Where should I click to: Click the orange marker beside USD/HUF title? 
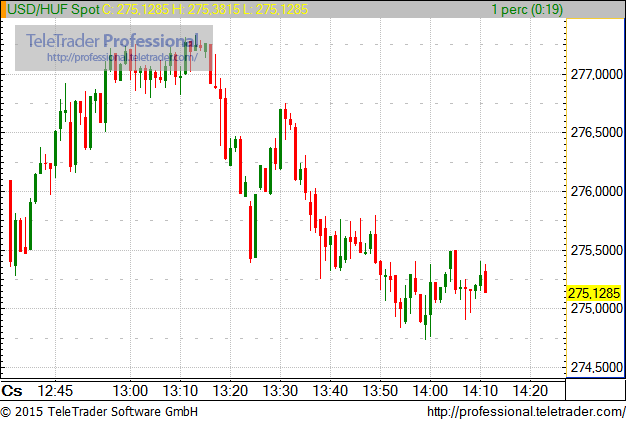click(x=3, y=9)
